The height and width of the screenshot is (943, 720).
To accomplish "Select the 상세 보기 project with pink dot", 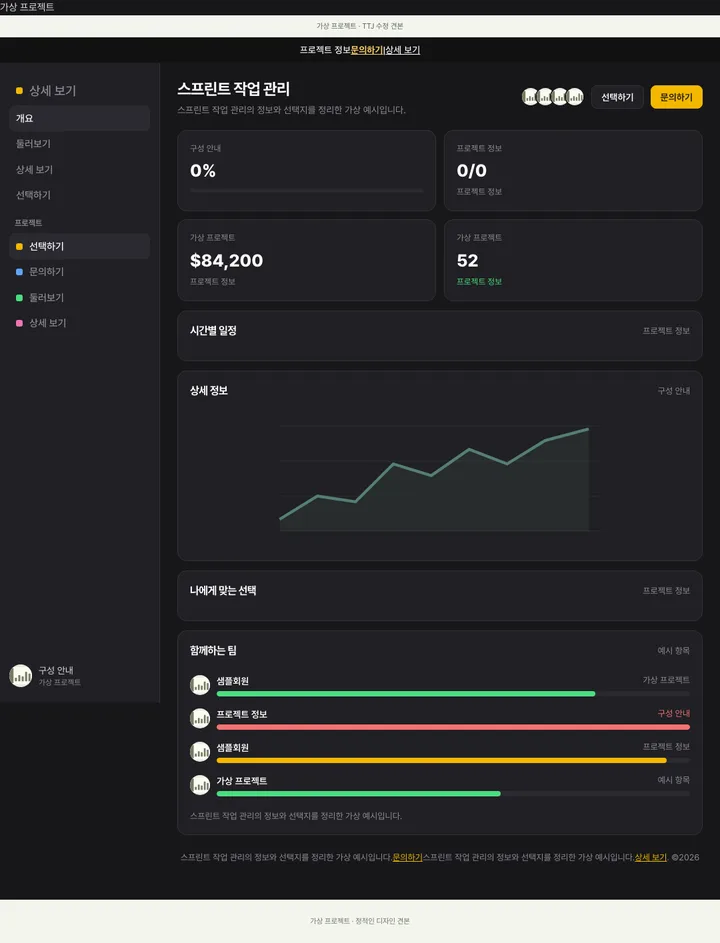I will pos(79,323).
